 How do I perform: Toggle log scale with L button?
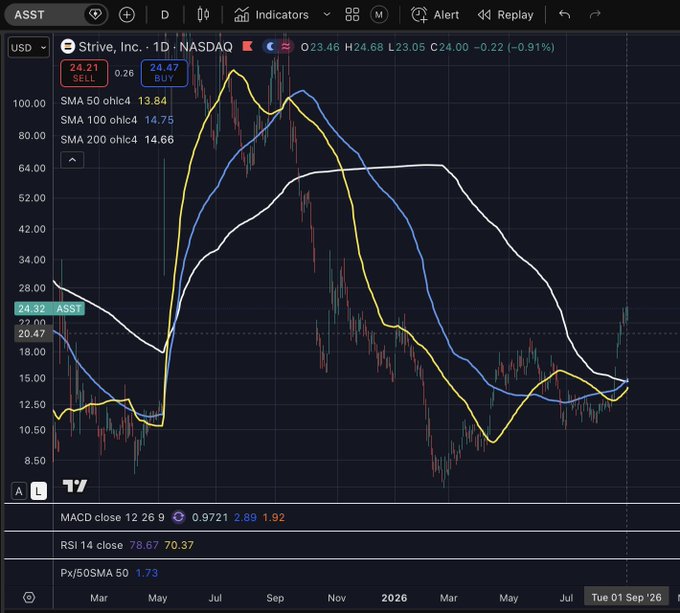pos(39,491)
